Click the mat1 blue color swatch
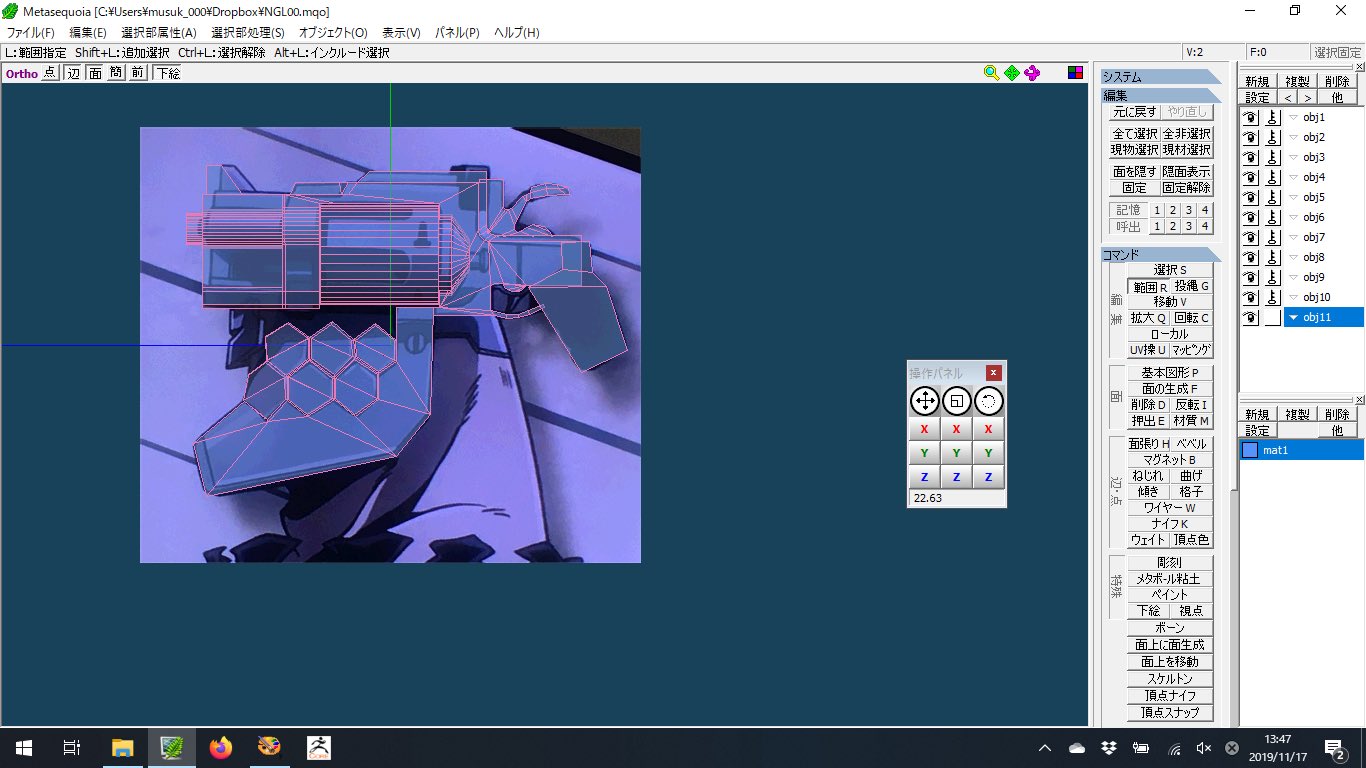 pos(1250,450)
